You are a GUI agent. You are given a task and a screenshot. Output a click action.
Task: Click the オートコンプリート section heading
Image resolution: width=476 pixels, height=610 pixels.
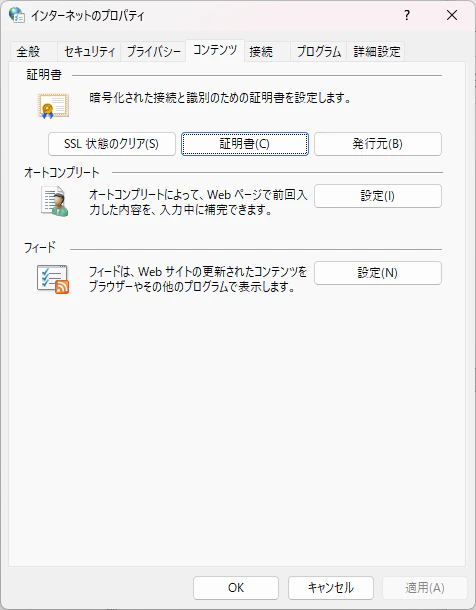(62, 172)
